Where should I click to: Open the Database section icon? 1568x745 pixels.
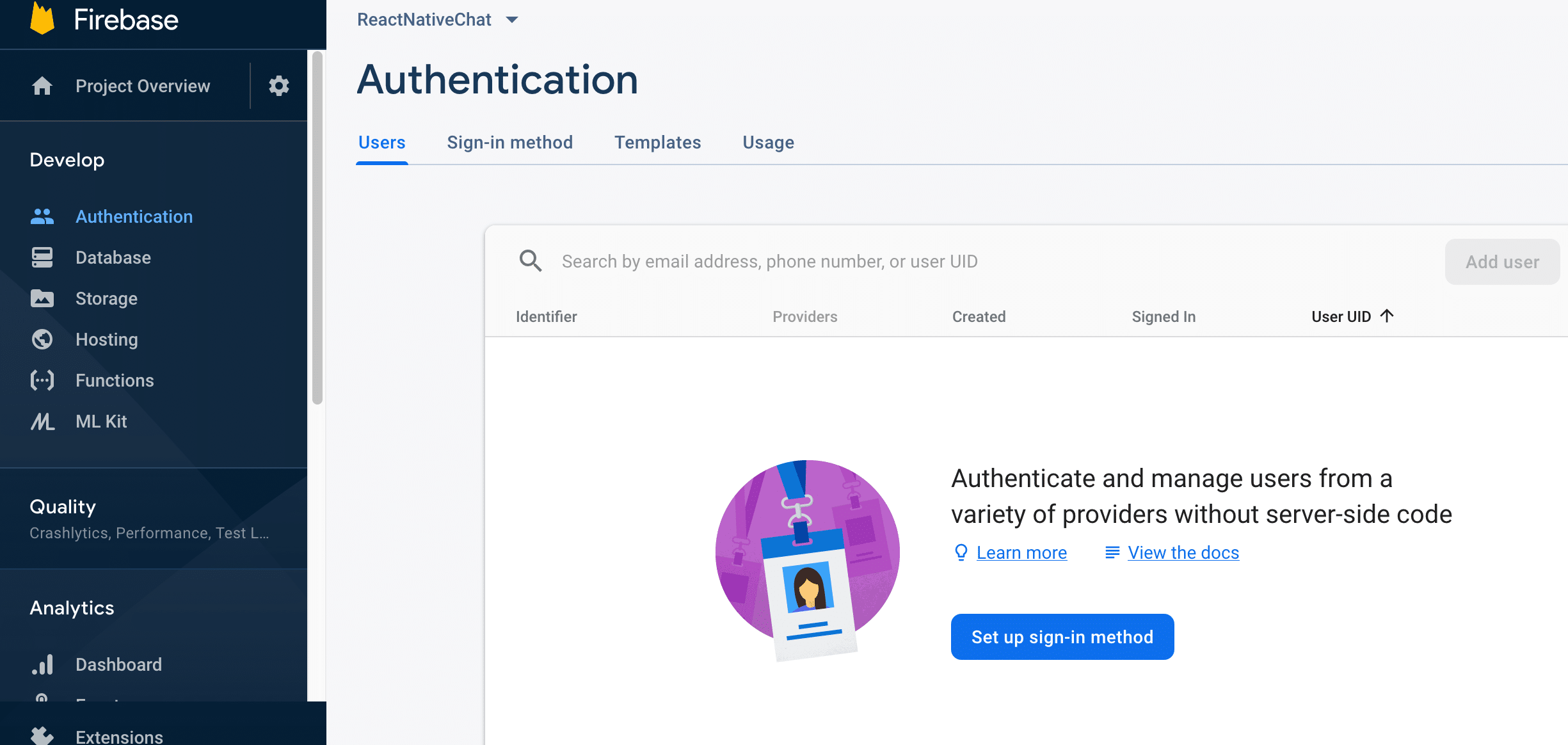(x=42, y=257)
